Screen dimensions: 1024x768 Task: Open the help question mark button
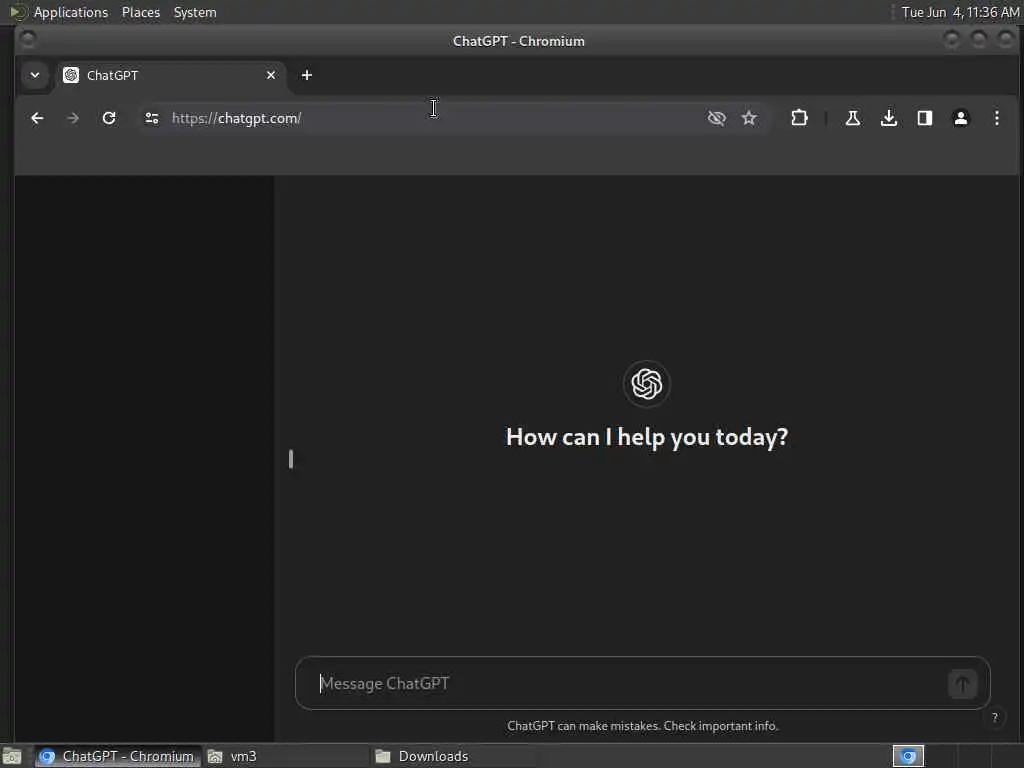995,717
